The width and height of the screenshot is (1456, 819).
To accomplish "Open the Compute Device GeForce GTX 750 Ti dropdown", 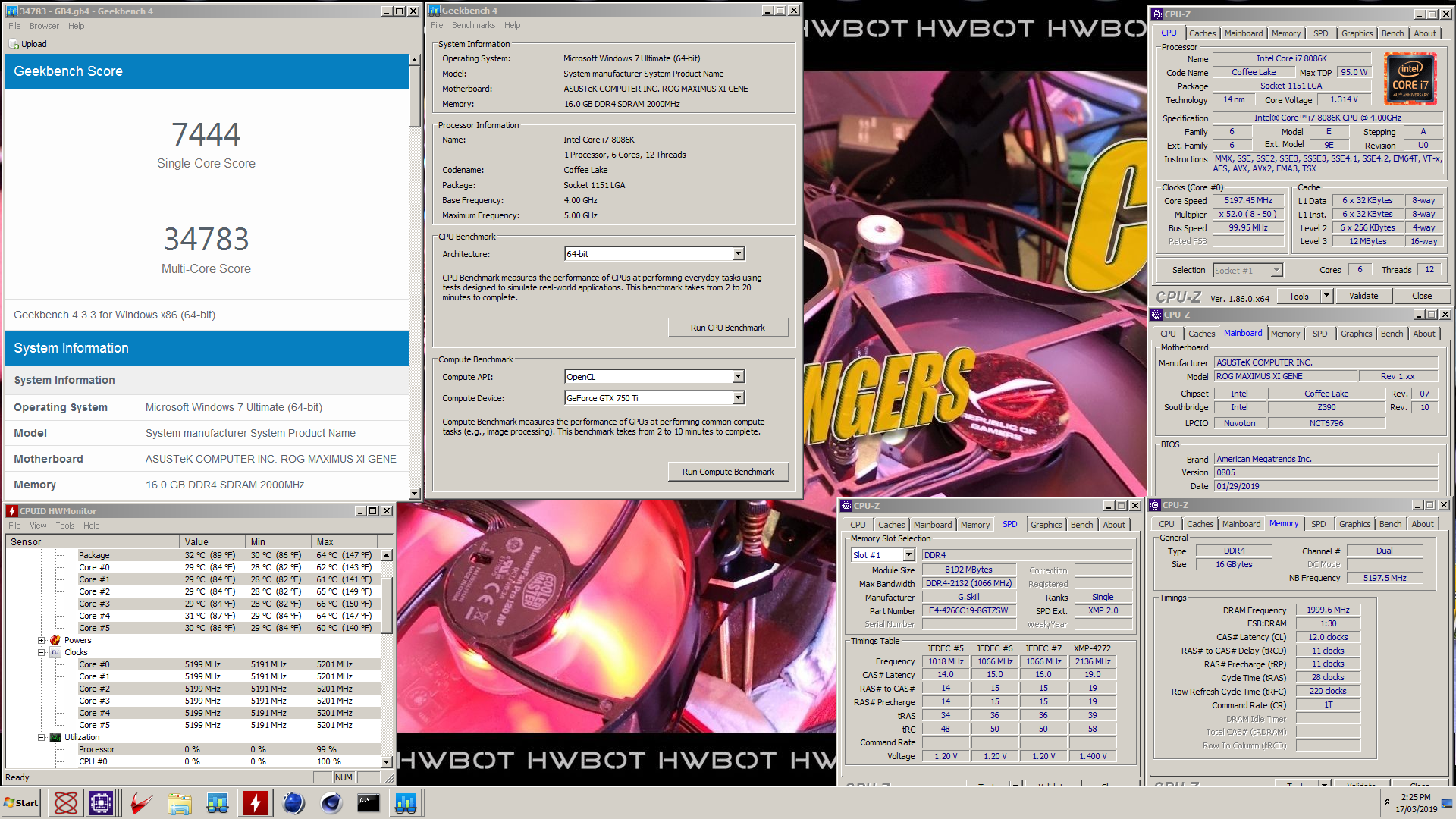I will [739, 398].
